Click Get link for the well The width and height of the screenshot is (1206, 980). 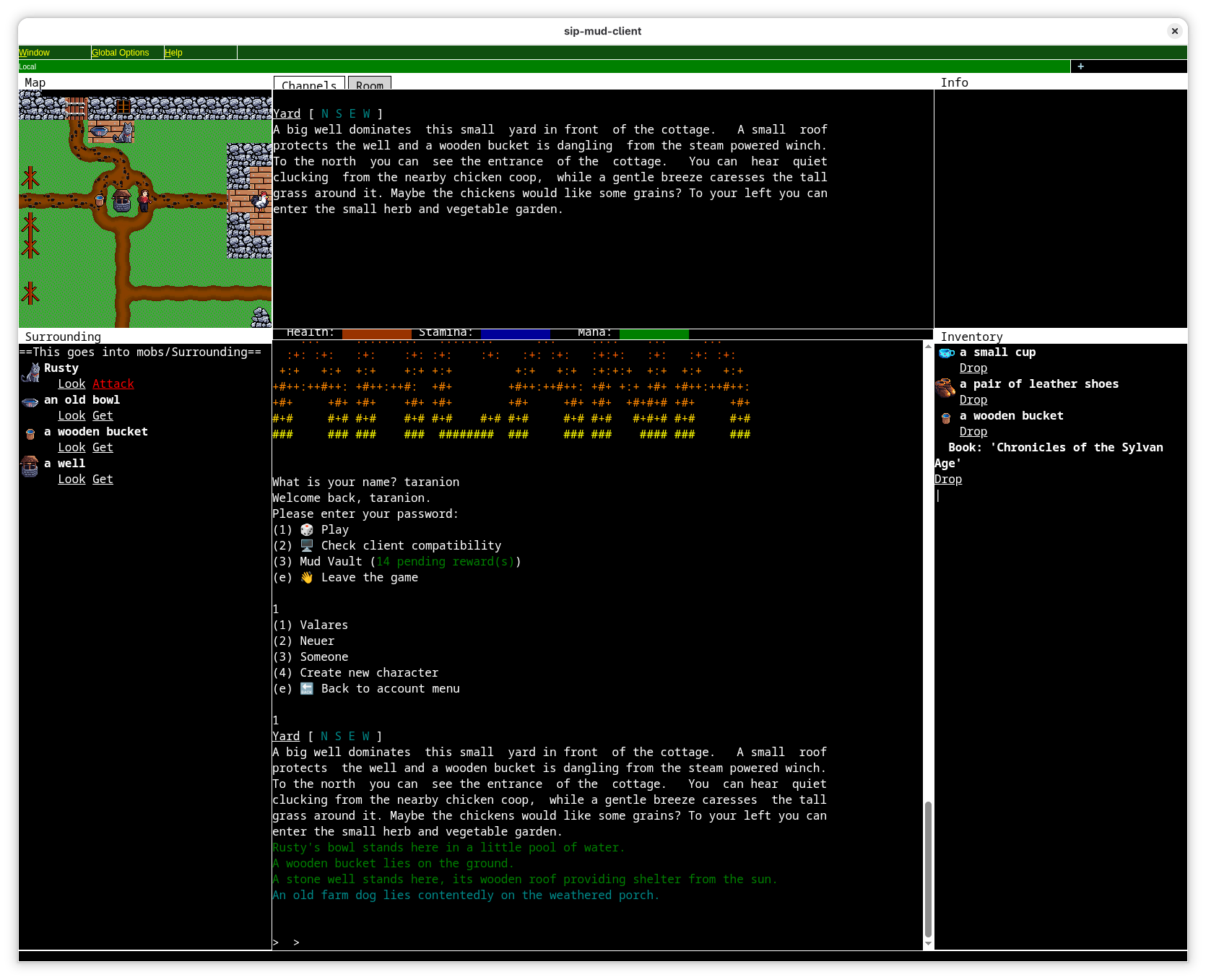point(103,480)
